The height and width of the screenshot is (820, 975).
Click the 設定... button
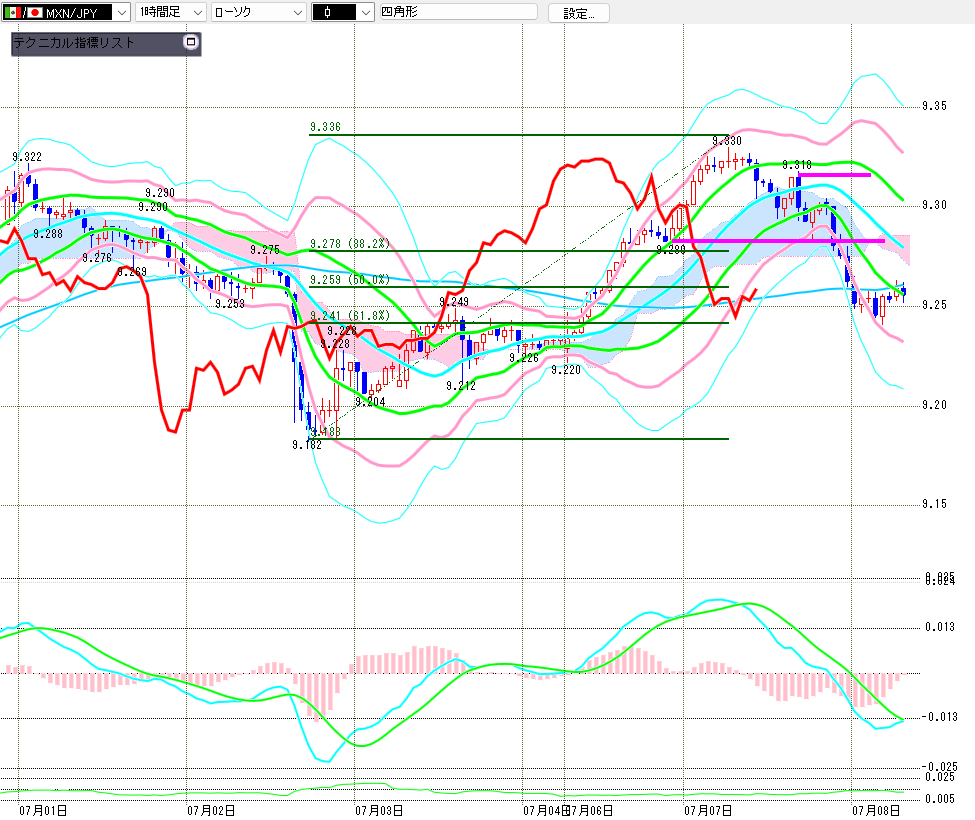(x=578, y=13)
